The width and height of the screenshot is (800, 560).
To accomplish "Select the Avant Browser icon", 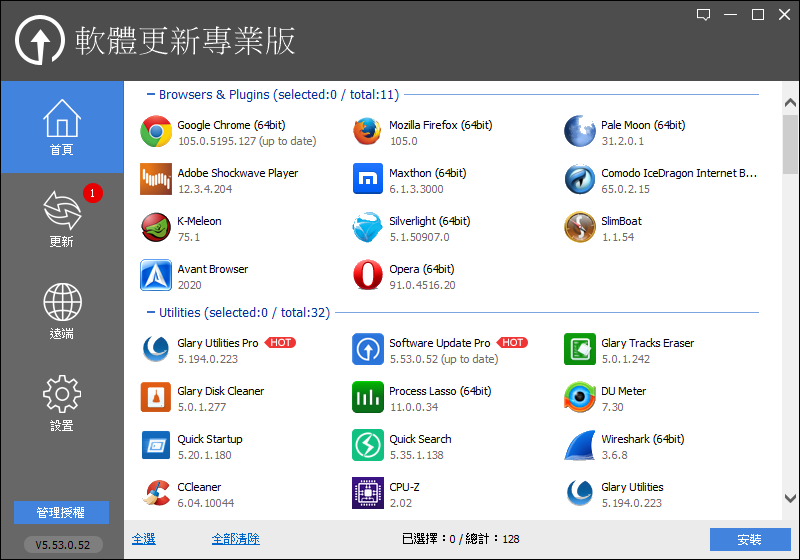I will (156, 275).
